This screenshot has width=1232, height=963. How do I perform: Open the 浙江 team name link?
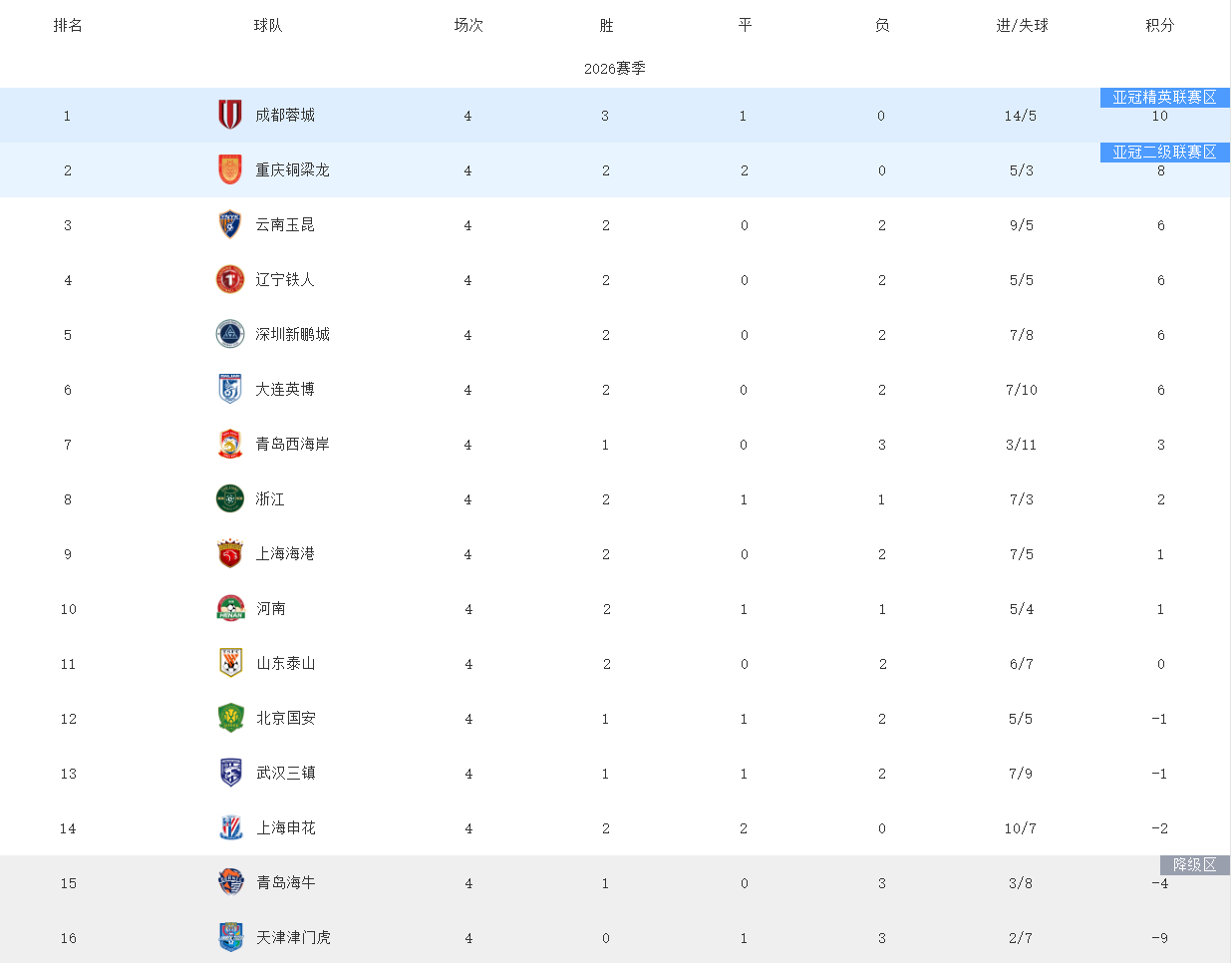(270, 499)
